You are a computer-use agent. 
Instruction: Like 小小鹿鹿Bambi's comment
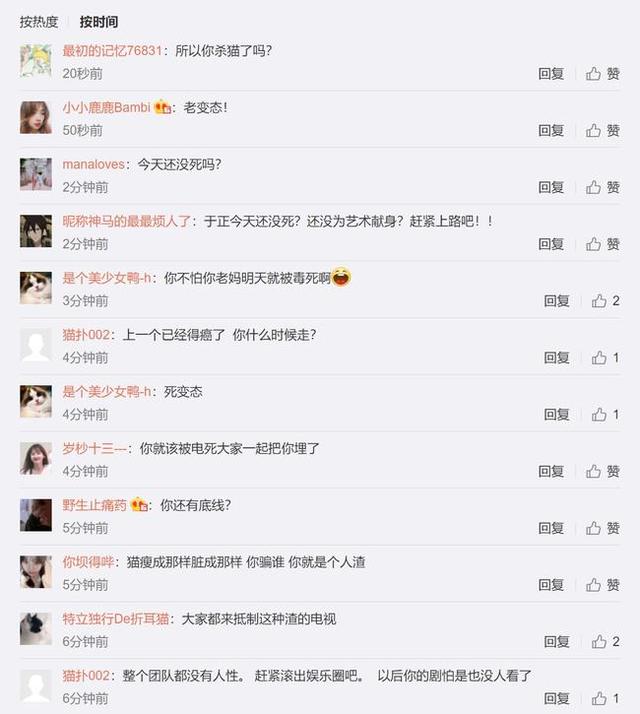(x=602, y=131)
